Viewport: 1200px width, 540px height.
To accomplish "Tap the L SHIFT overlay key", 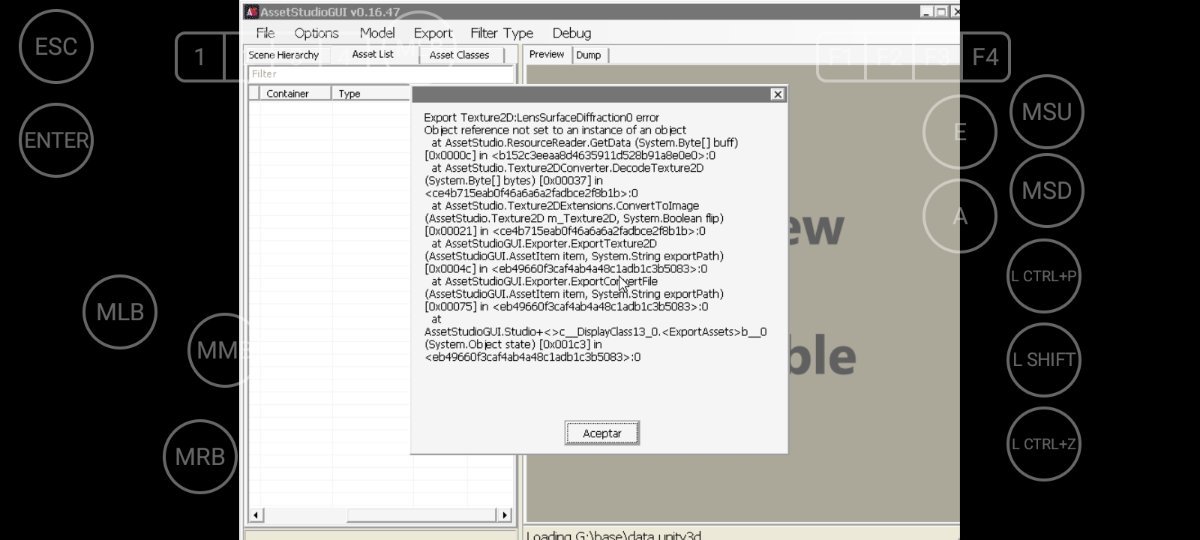I will [1043, 361].
